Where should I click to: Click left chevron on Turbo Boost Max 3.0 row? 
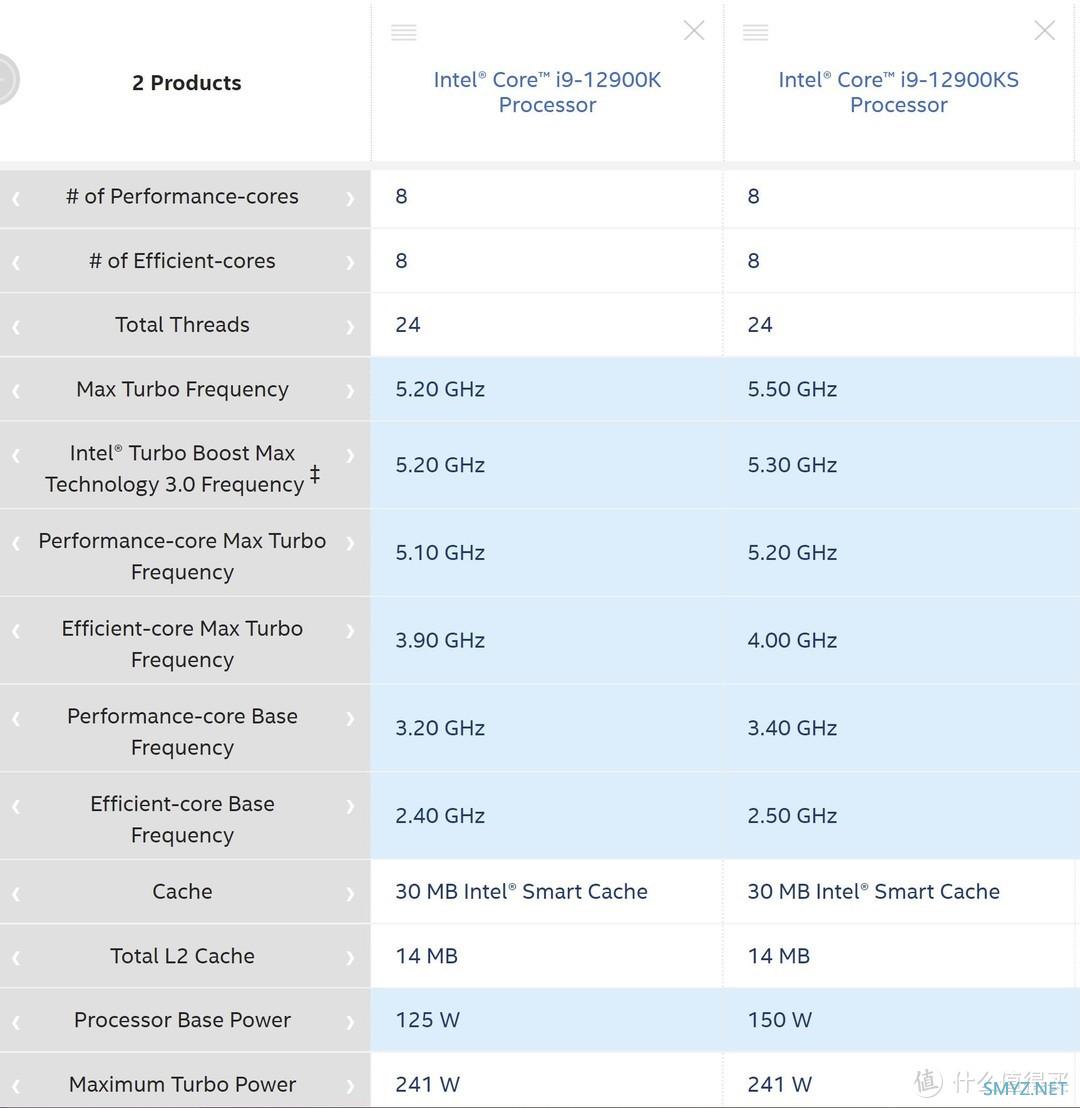pyautogui.click(x=16, y=456)
